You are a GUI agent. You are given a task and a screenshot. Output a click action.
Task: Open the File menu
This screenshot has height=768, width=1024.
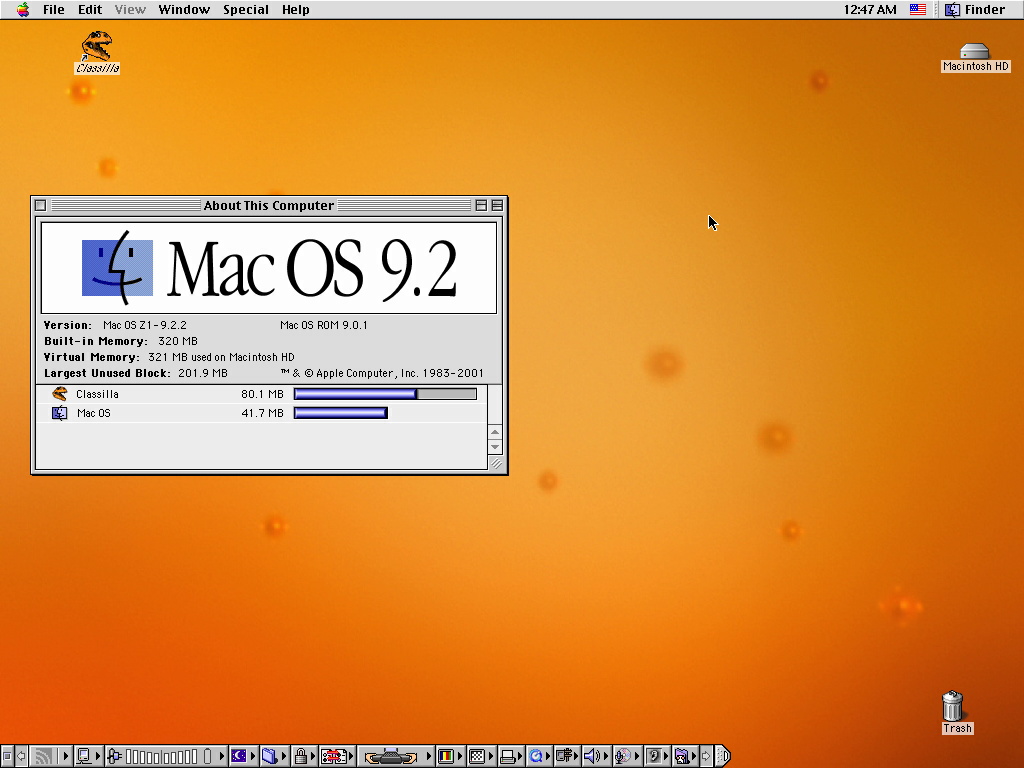click(x=53, y=10)
